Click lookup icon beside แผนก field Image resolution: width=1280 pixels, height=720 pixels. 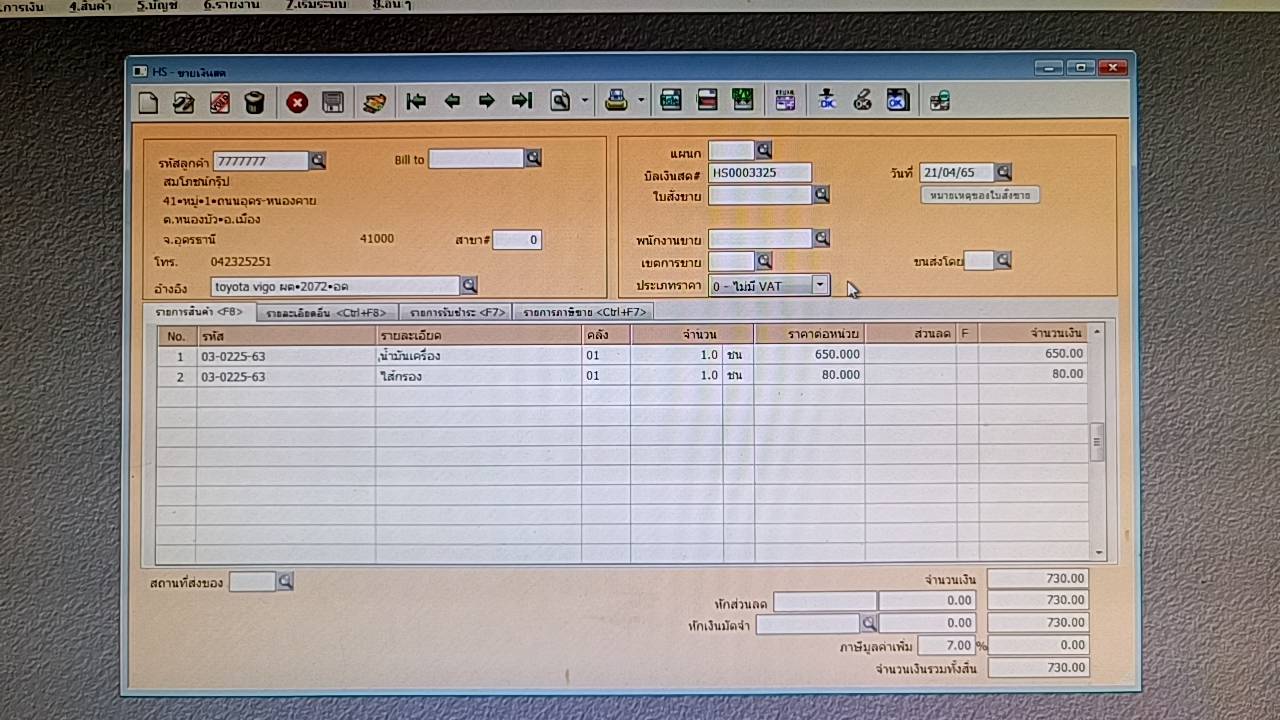pyautogui.click(x=763, y=150)
